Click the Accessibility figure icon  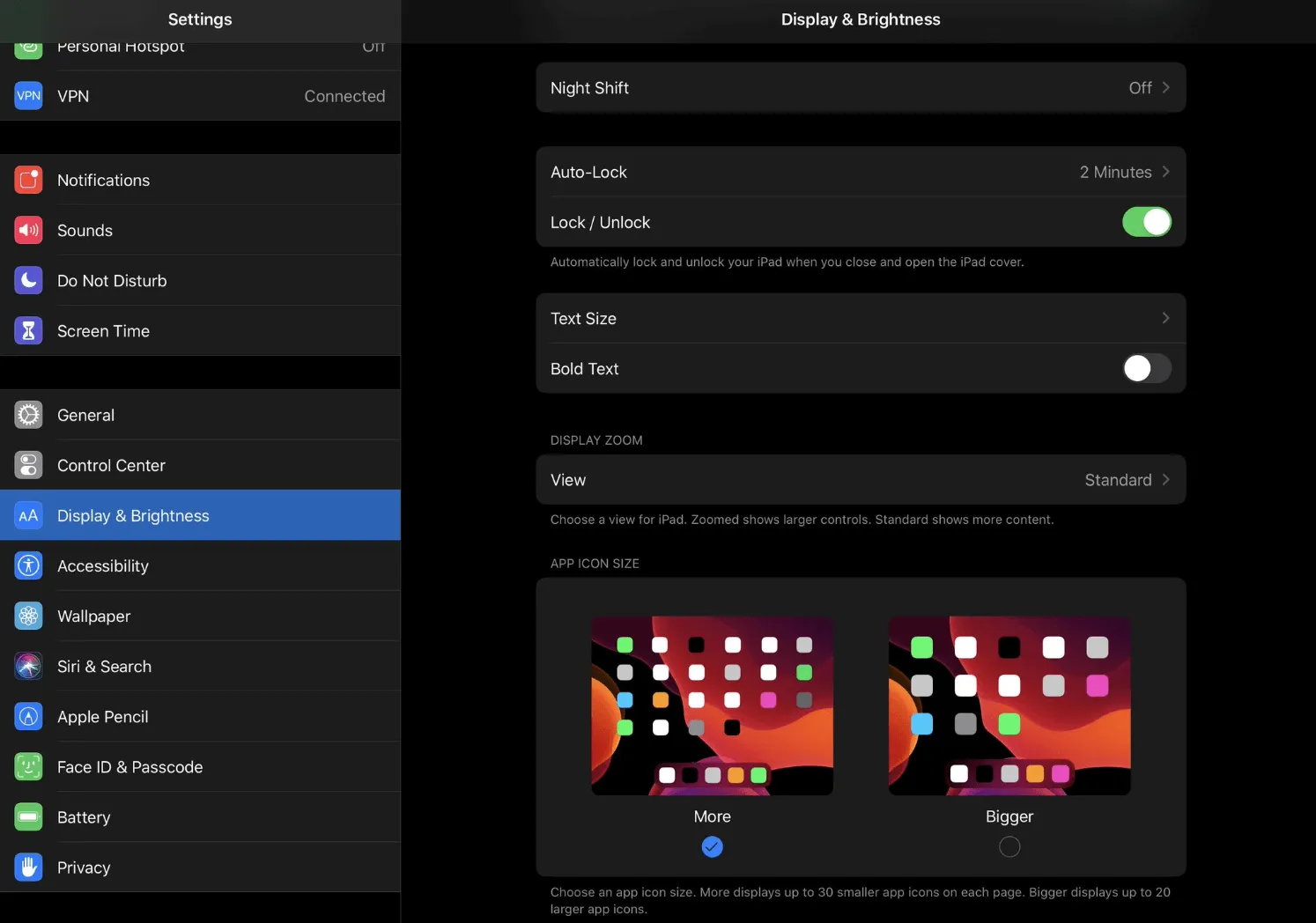[x=28, y=565]
